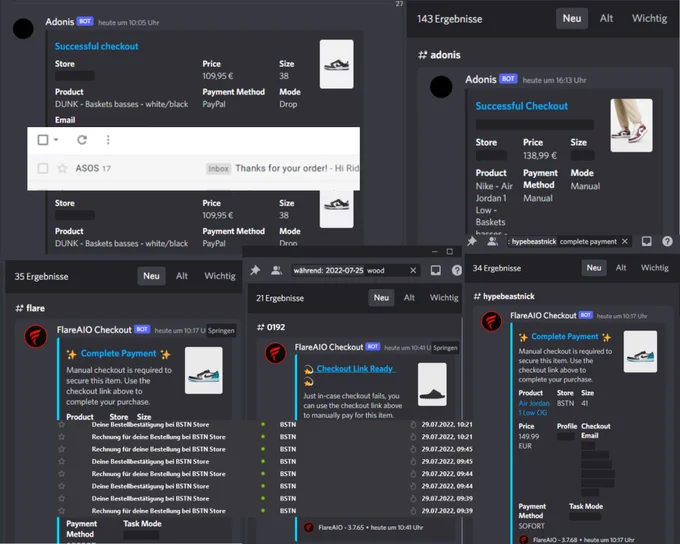Open sneaker thumbnail in hypebeastnick result
Image resolution: width=680 pixels, height=544 pixels.
coord(640,351)
